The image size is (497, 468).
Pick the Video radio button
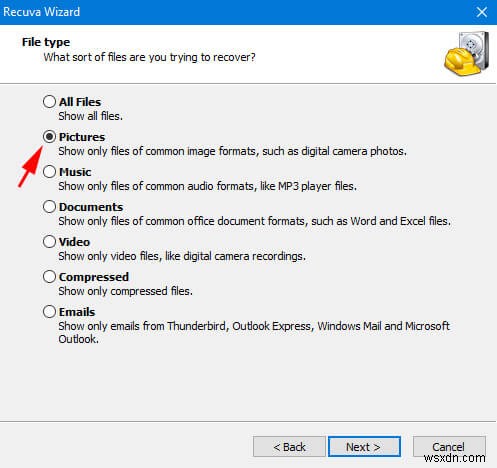tap(49, 242)
